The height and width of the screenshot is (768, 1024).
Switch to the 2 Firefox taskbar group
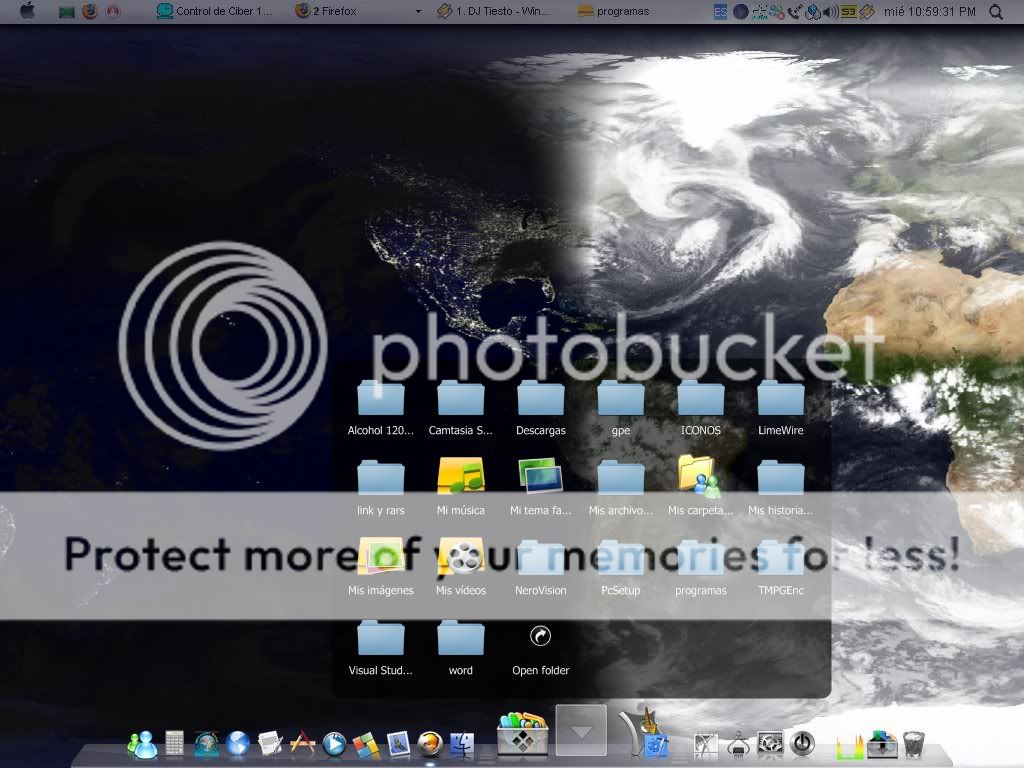[x=326, y=11]
